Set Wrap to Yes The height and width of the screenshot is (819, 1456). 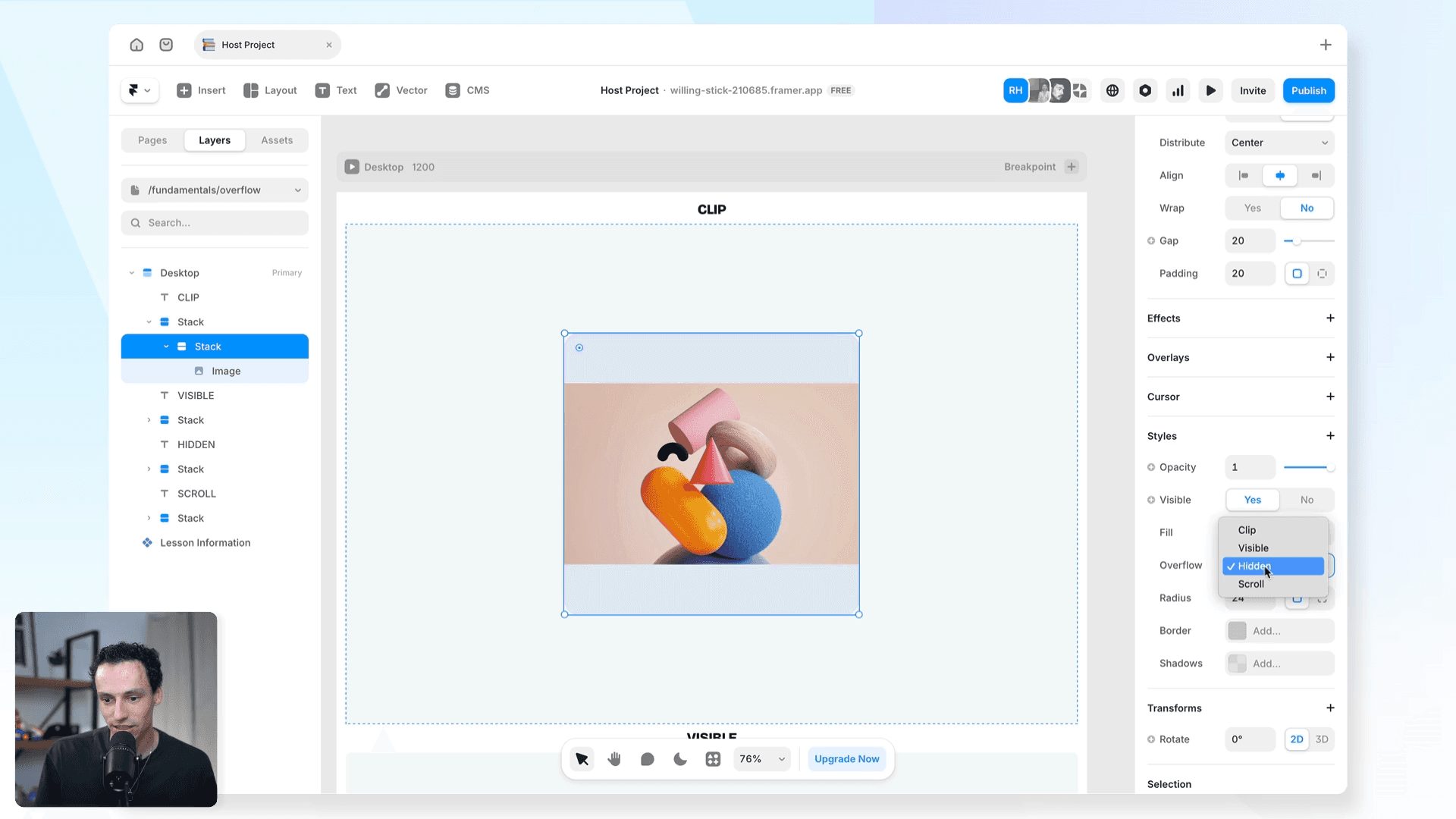pyautogui.click(x=1253, y=208)
